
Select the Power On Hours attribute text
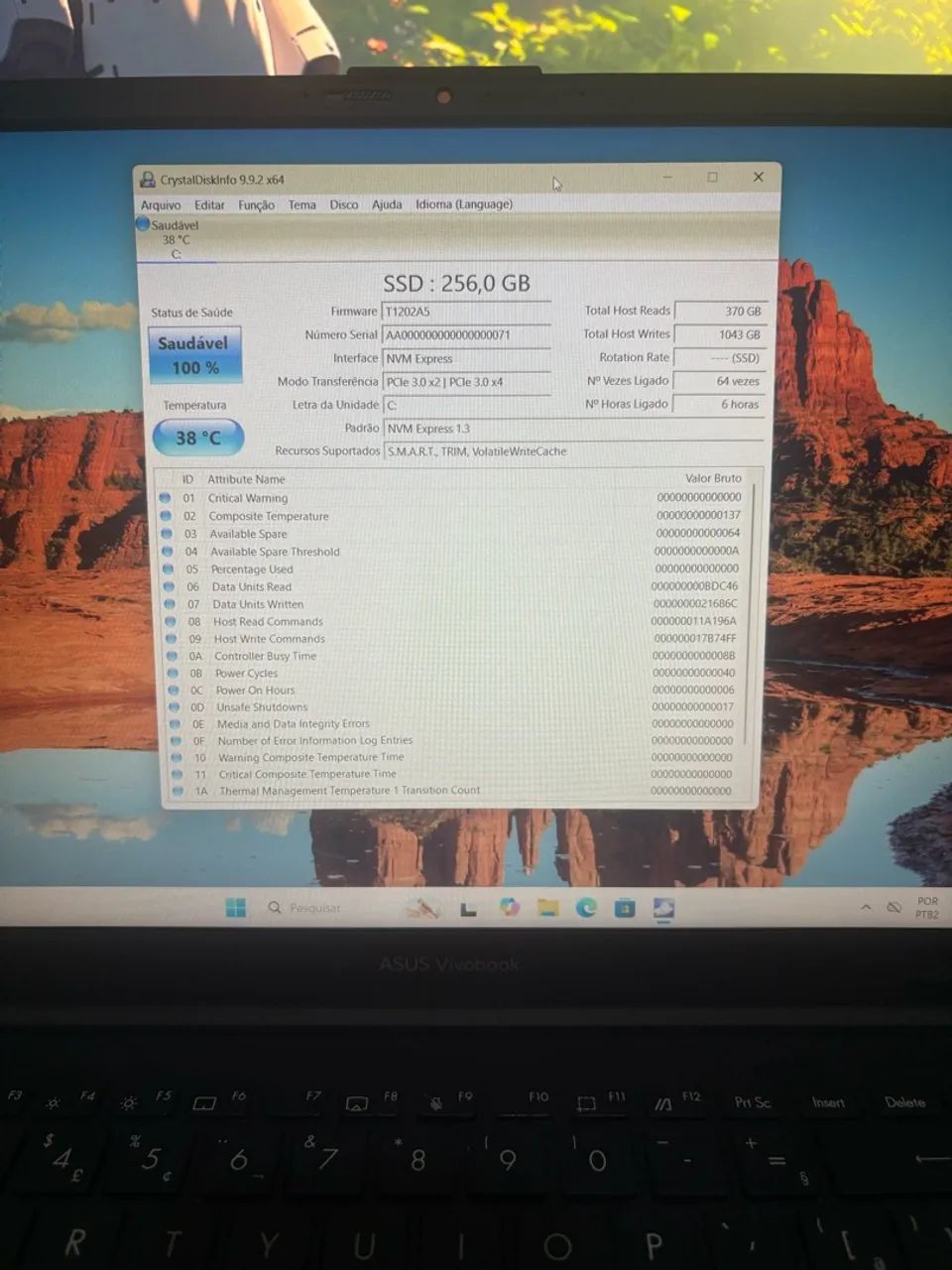(255, 691)
